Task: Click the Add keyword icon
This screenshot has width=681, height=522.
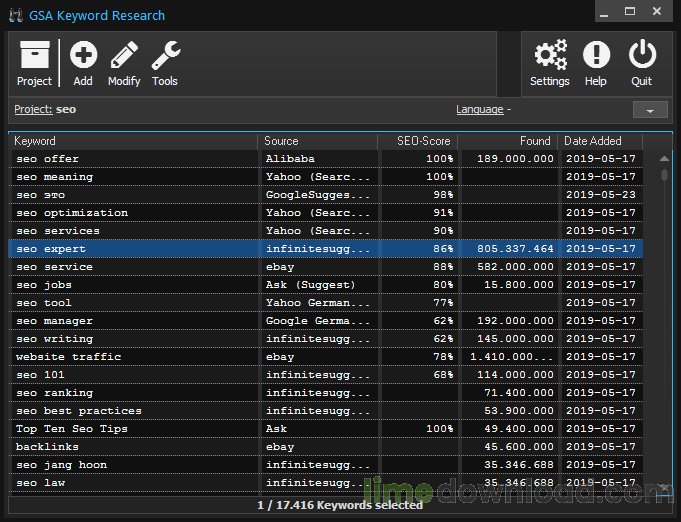Action: tap(83, 63)
